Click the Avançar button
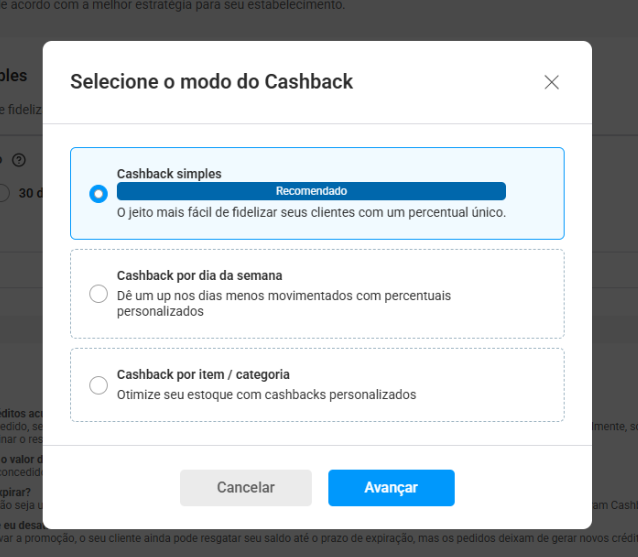Screen dimensions: 638x557 click(391, 488)
